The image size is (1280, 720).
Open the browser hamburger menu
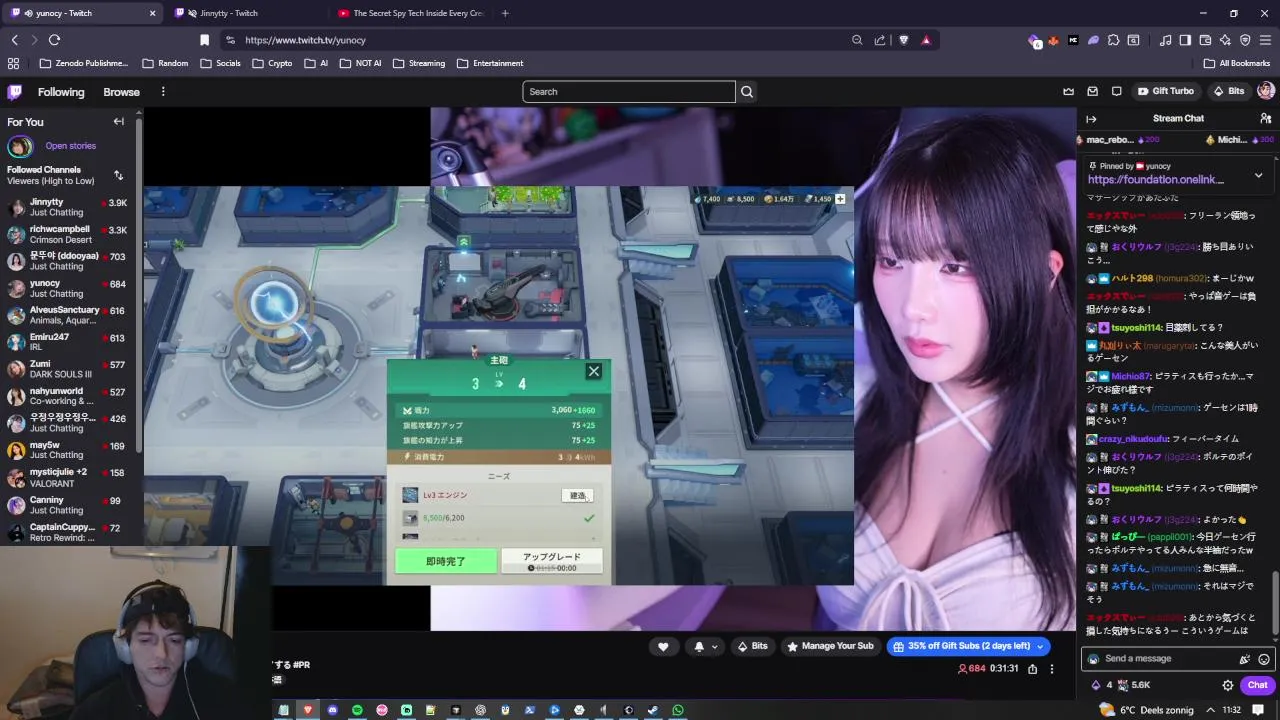[1265, 40]
